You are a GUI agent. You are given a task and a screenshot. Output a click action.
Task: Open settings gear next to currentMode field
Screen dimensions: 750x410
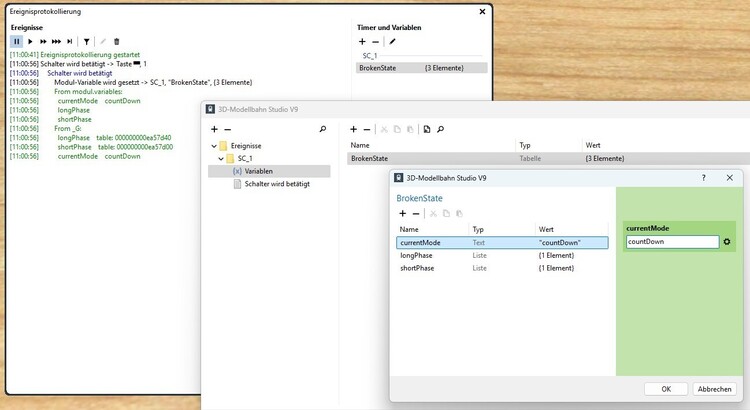pyautogui.click(x=727, y=242)
